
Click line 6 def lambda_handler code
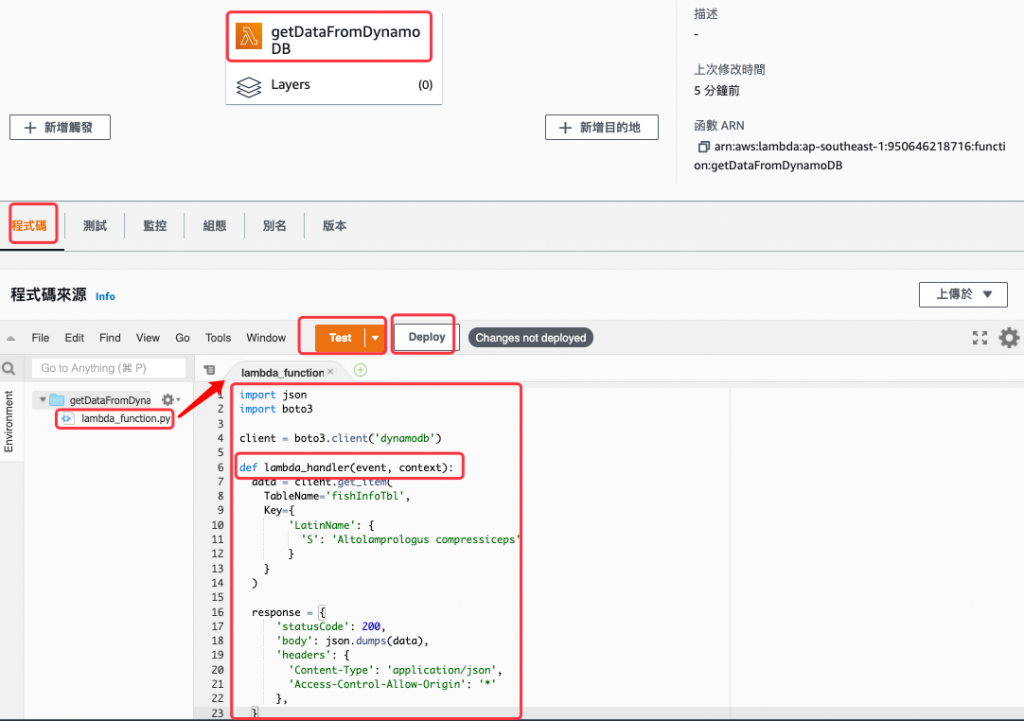tap(346, 467)
